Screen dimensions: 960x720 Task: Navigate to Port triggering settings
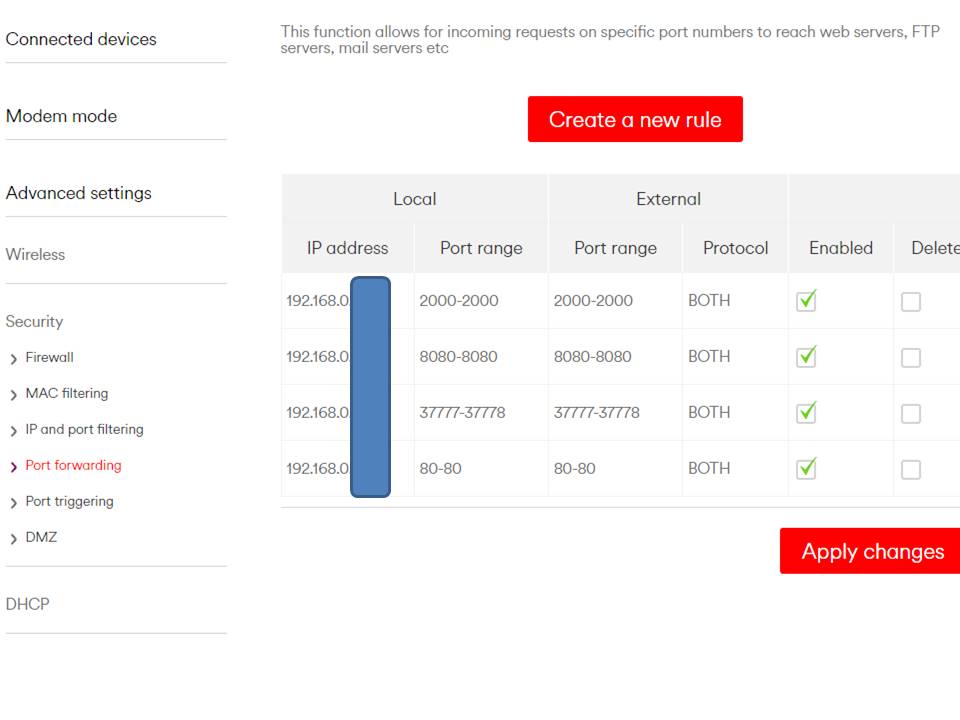click(x=69, y=501)
